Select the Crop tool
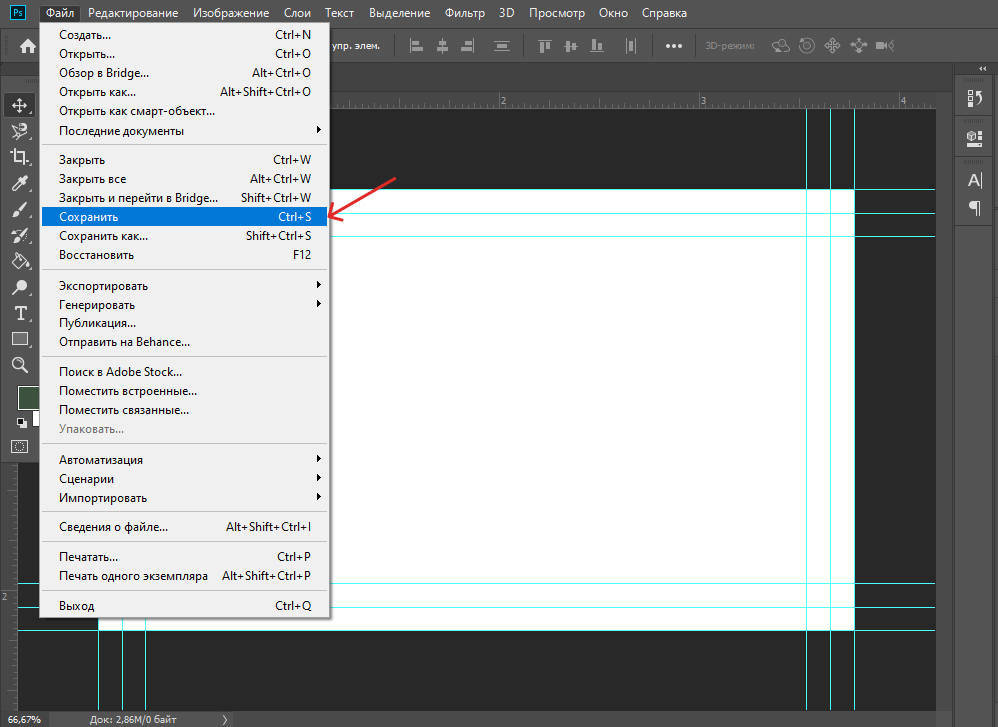This screenshot has width=998, height=727. 19,157
